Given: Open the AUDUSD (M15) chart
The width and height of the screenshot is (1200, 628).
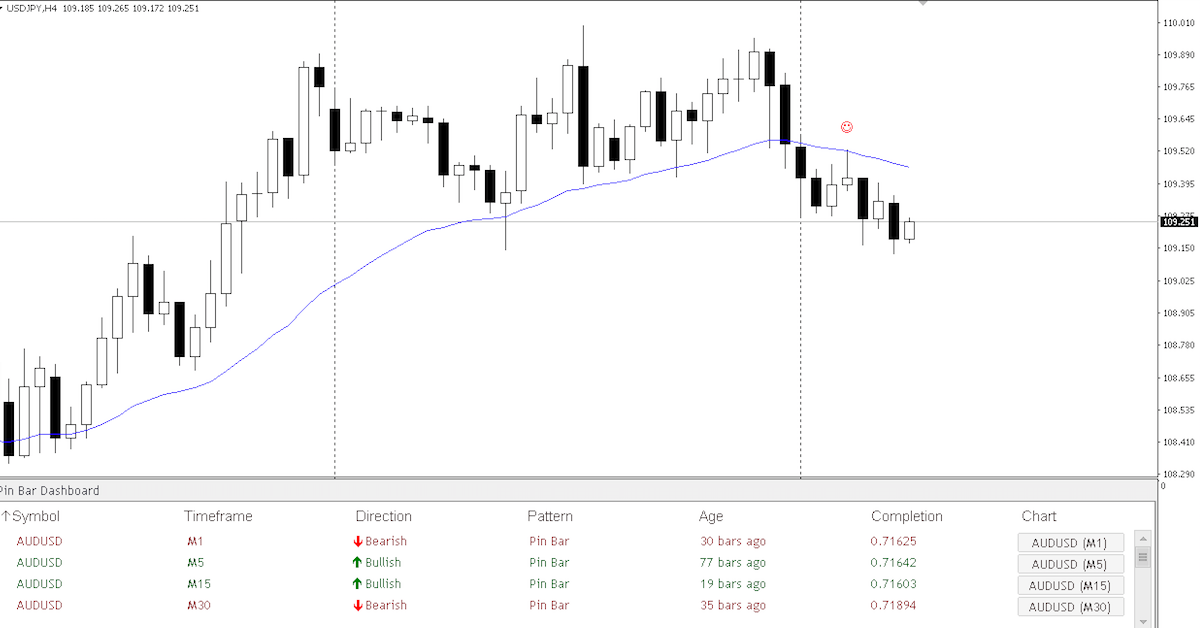Looking at the screenshot, I should pyautogui.click(x=1070, y=585).
